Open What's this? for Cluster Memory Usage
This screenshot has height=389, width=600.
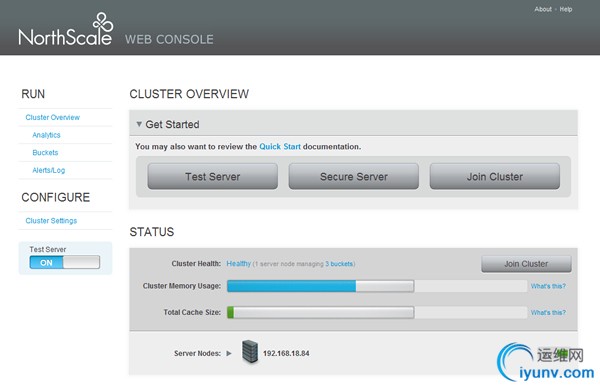coord(548,286)
